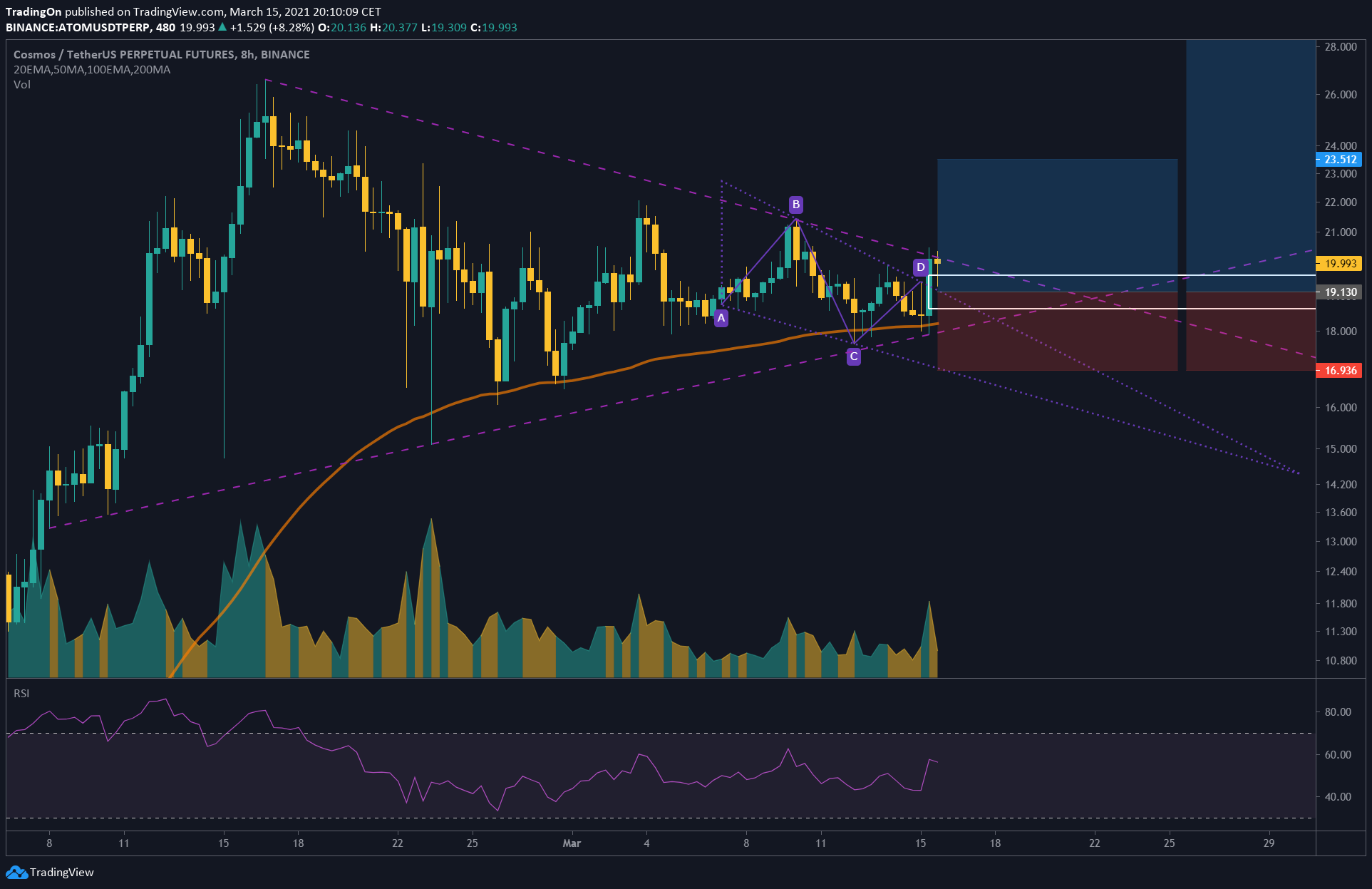The height and width of the screenshot is (889, 1372).
Task: Click the TradingView cloud logo icon
Action: [17, 872]
